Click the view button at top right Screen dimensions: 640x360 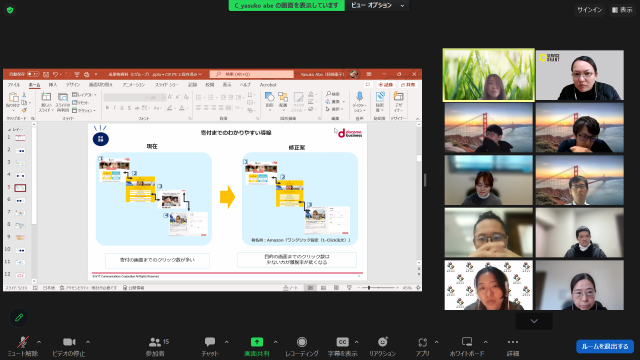pos(622,10)
